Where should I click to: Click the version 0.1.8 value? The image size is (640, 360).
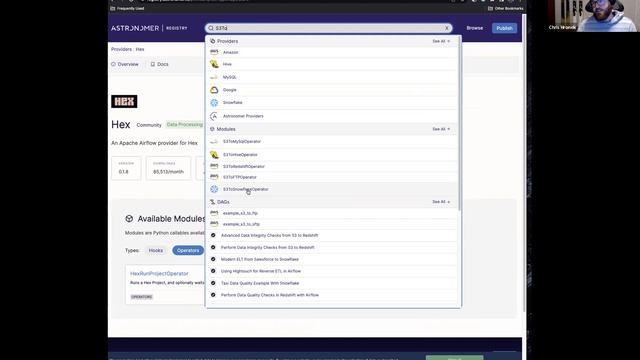pos(124,172)
